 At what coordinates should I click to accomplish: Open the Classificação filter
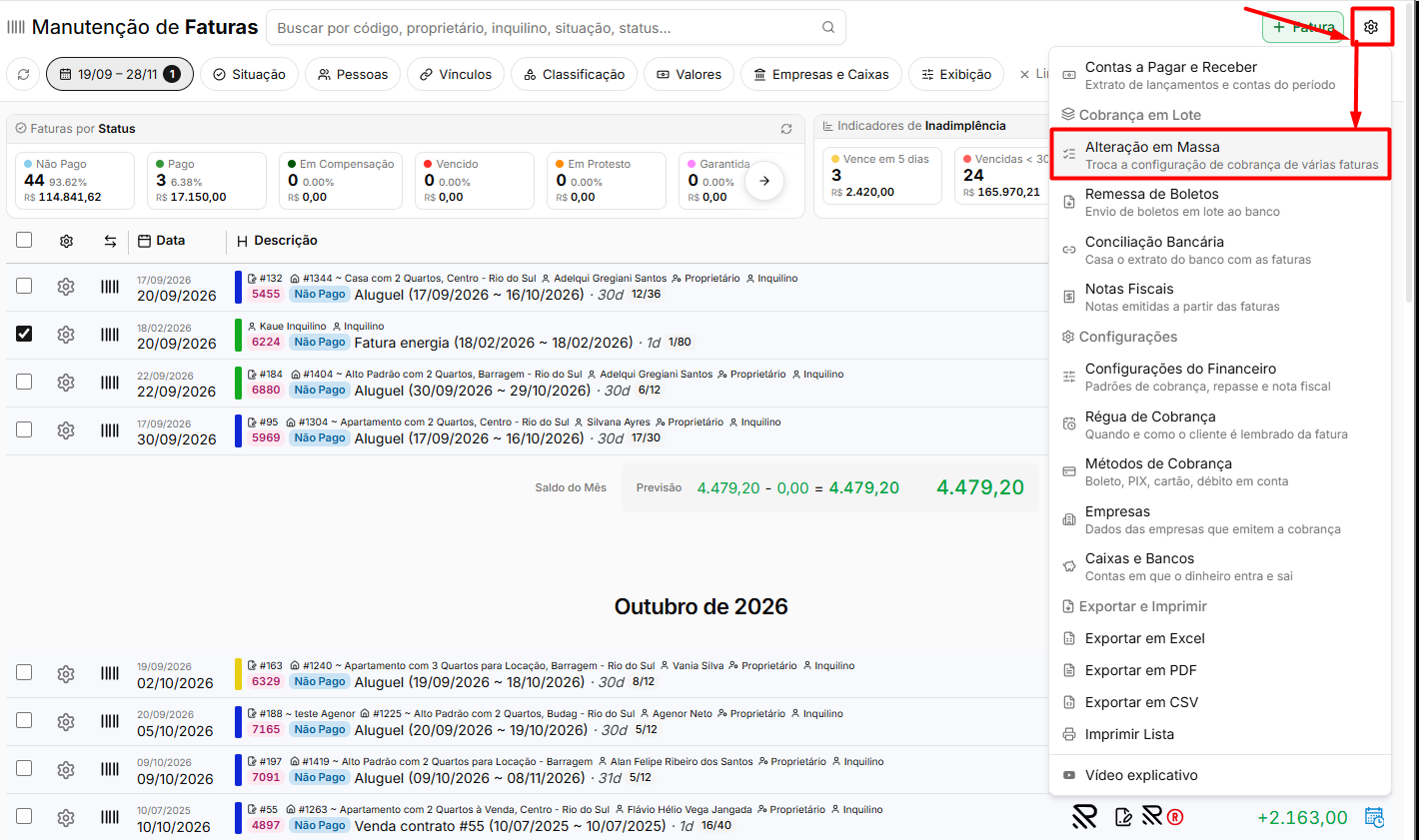pos(574,74)
